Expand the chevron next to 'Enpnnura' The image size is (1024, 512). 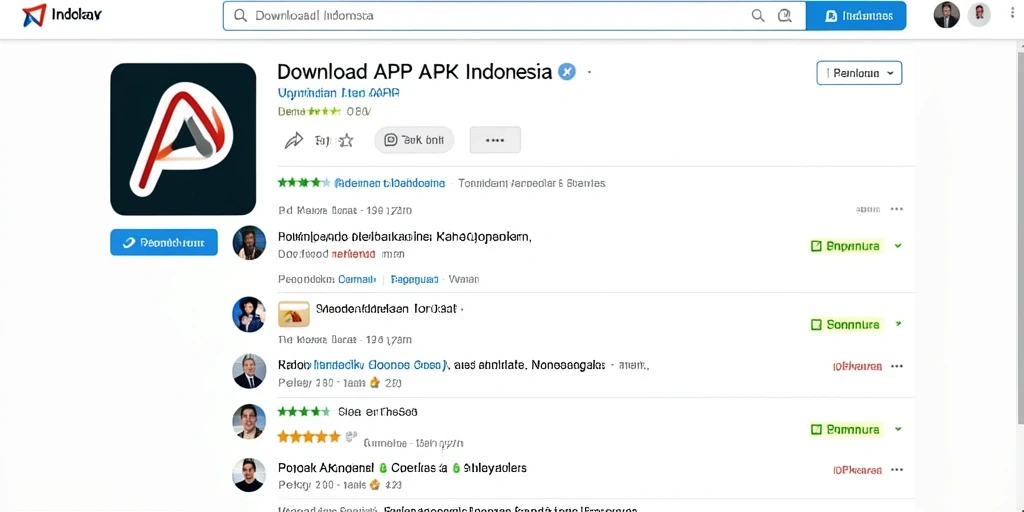pyautogui.click(x=898, y=246)
